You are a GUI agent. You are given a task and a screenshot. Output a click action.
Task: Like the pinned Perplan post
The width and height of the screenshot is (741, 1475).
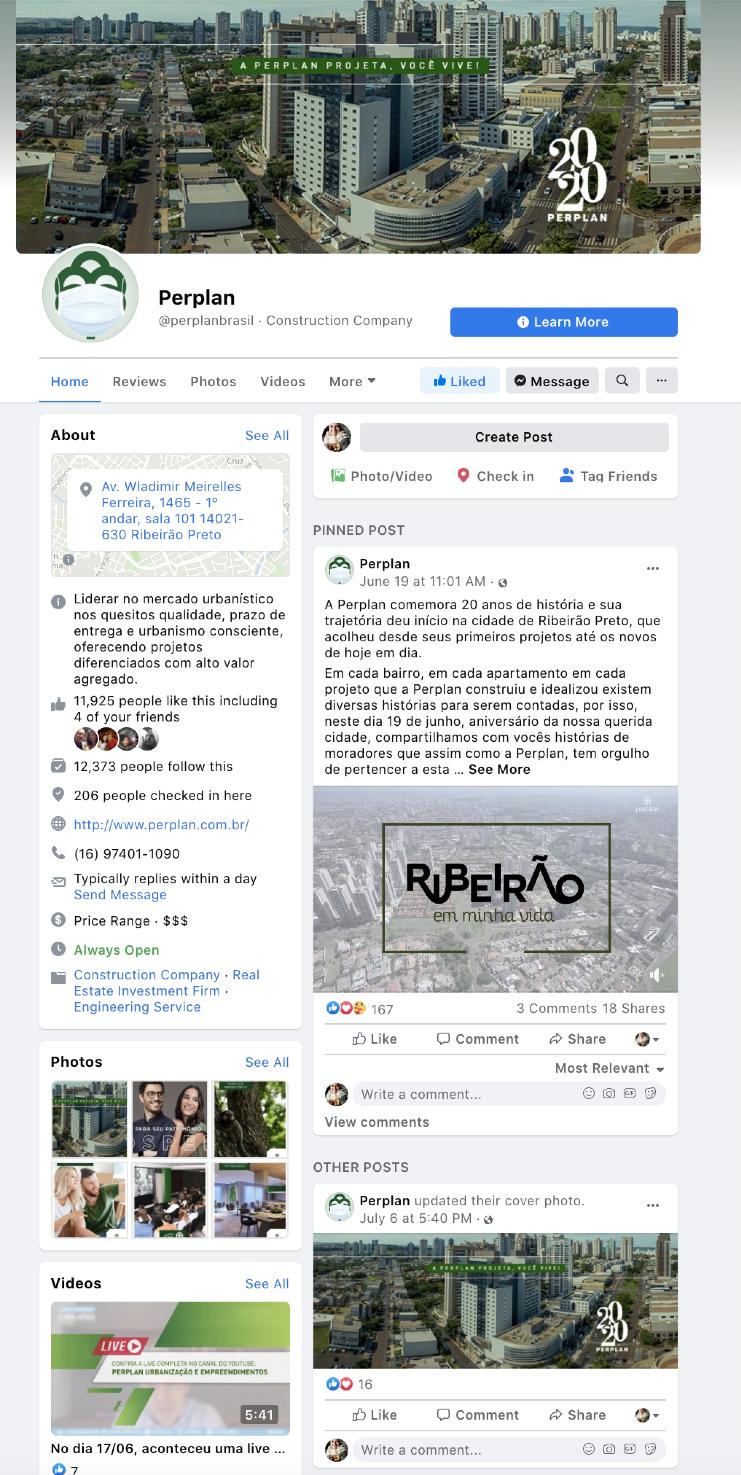[375, 1039]
